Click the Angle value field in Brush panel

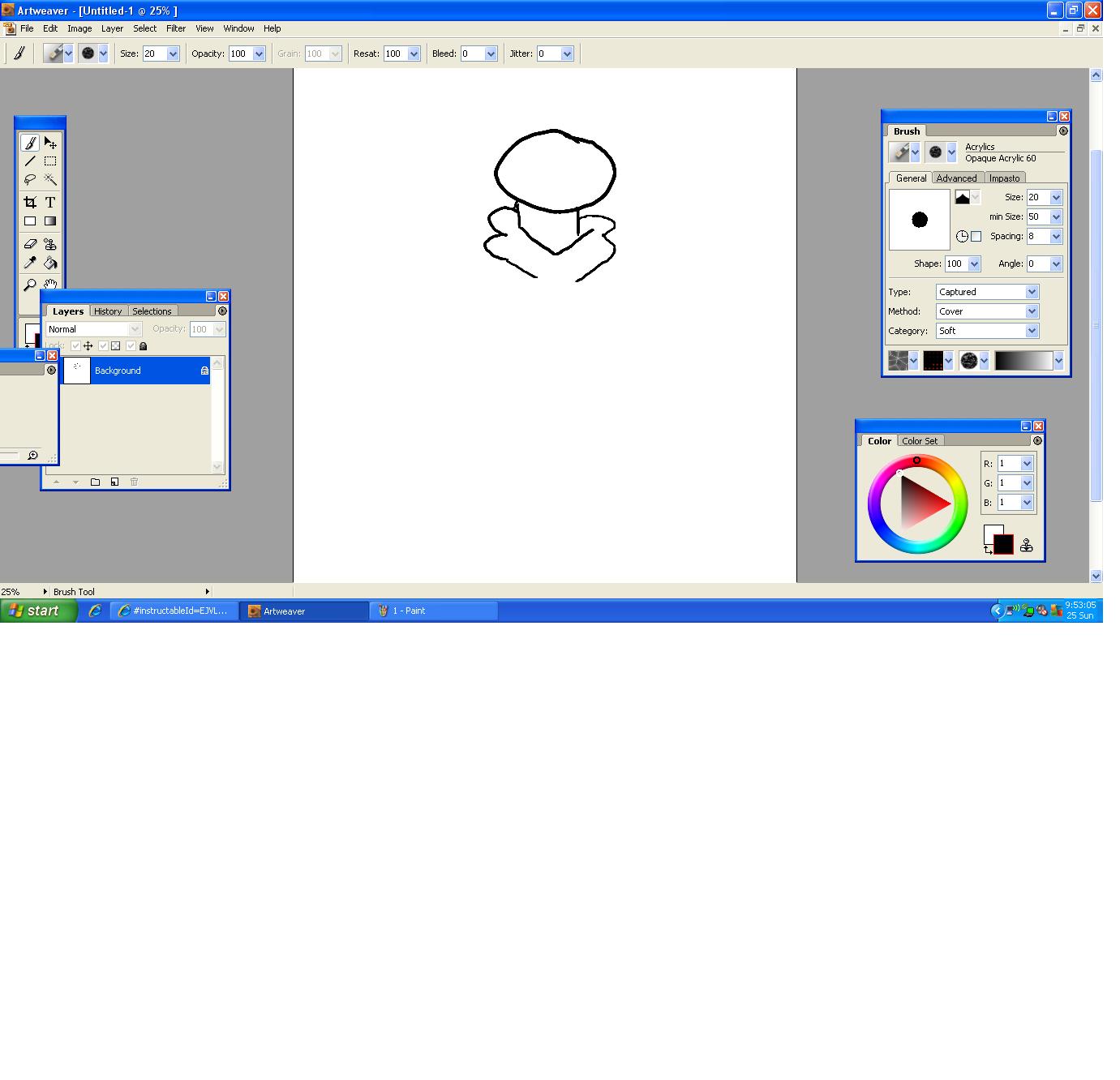[1038, 264]
